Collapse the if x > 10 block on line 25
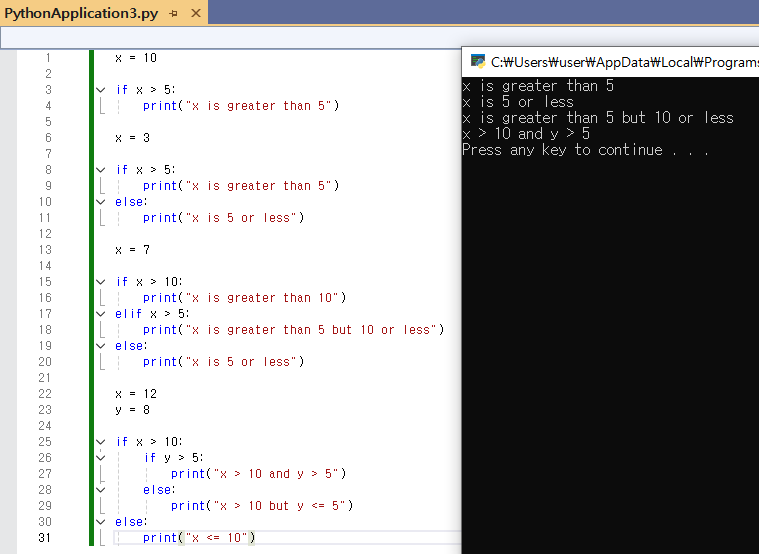This screenshot has height=554, width=759. click(101, 441)
